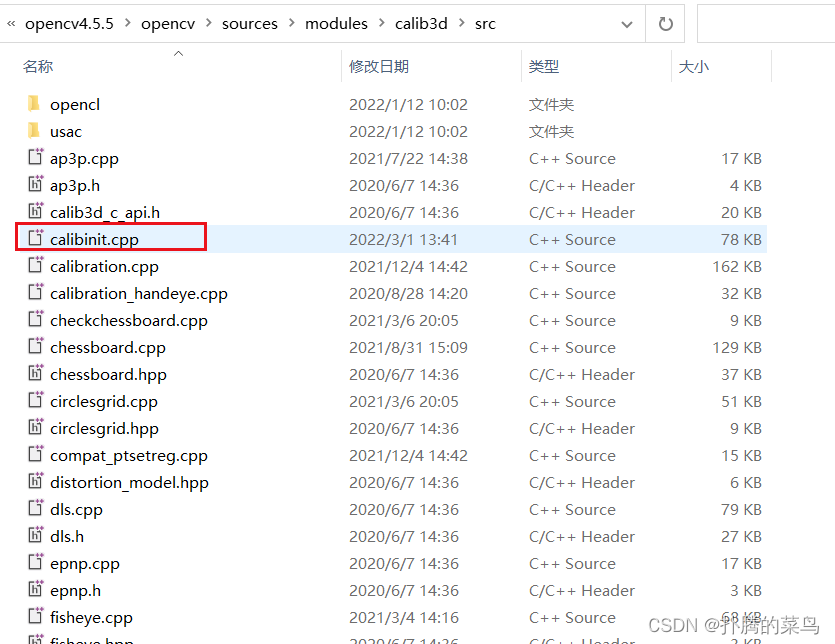Sort files by 类型 column
This screenshot has width=835, height=644.
click(544, 67)
